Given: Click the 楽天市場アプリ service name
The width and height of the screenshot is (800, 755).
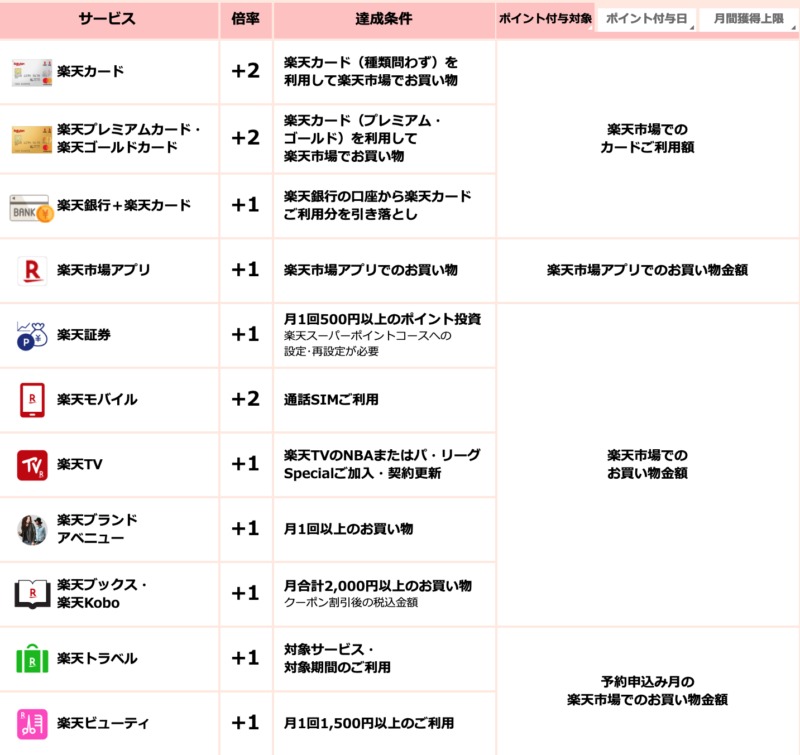Looking at the screenshot, I should 104,270.
